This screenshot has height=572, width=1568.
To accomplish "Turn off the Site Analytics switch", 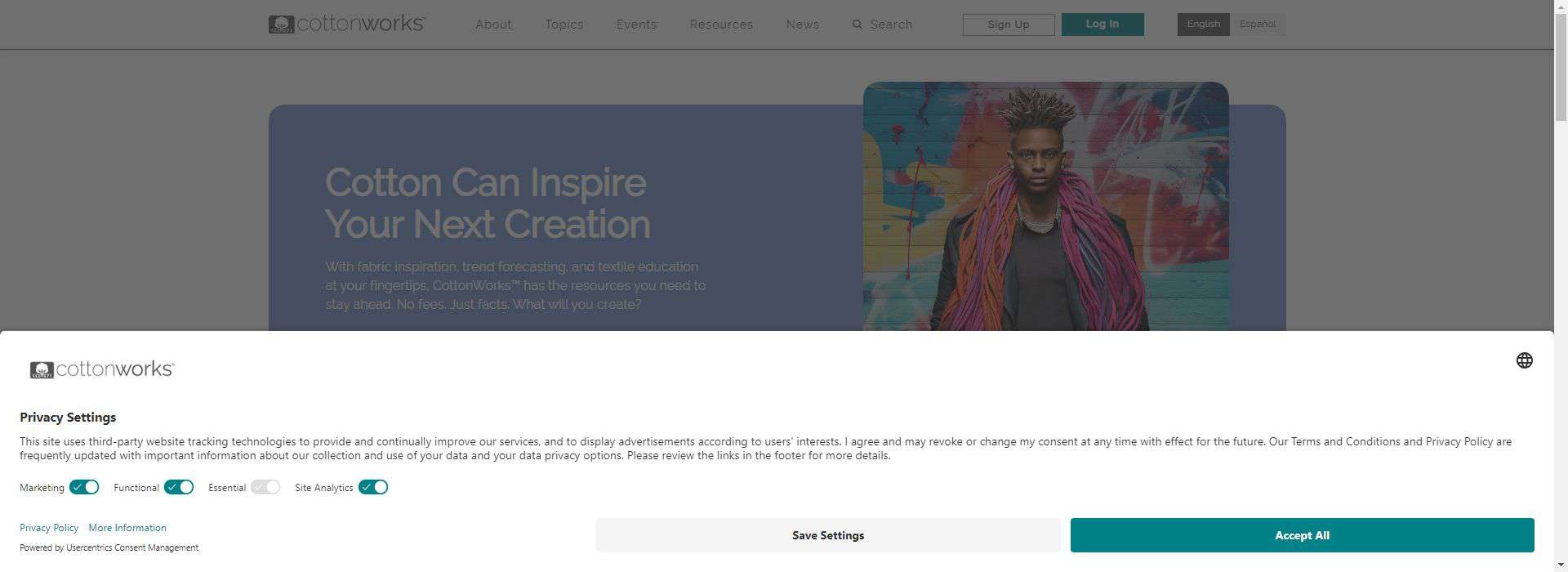I will pos(373,487).
